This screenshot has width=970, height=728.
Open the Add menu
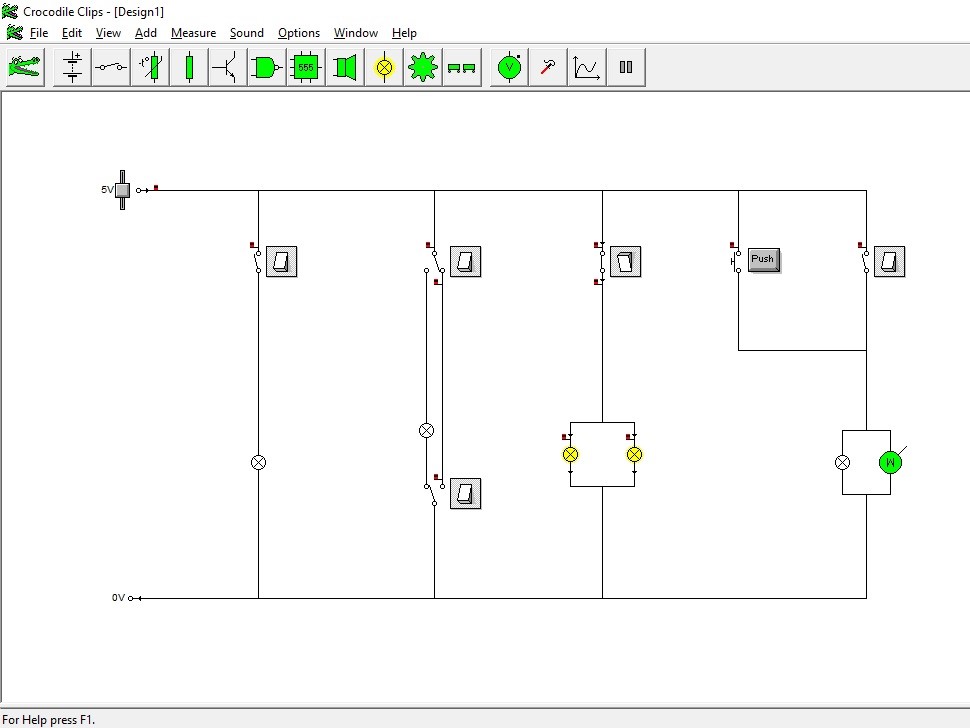pos(146,33)
